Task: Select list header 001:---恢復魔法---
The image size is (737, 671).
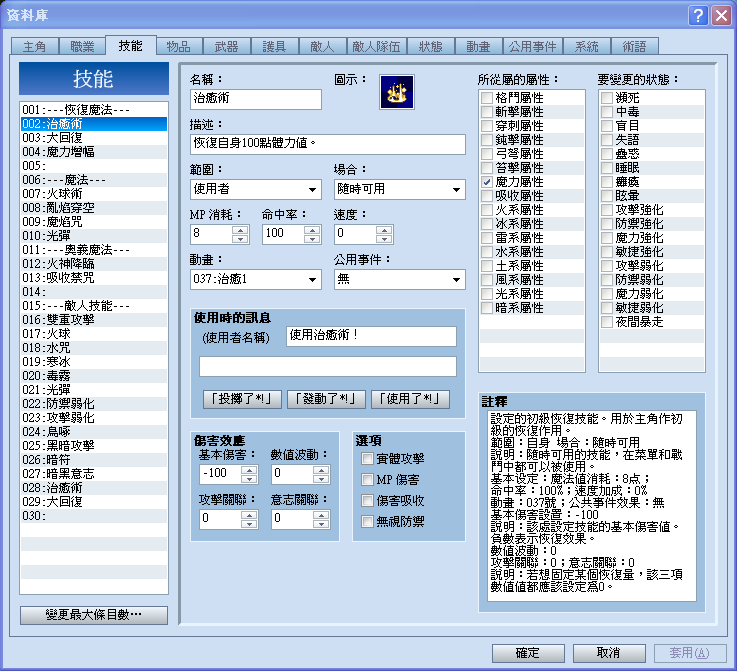Action: pos(94,109)
